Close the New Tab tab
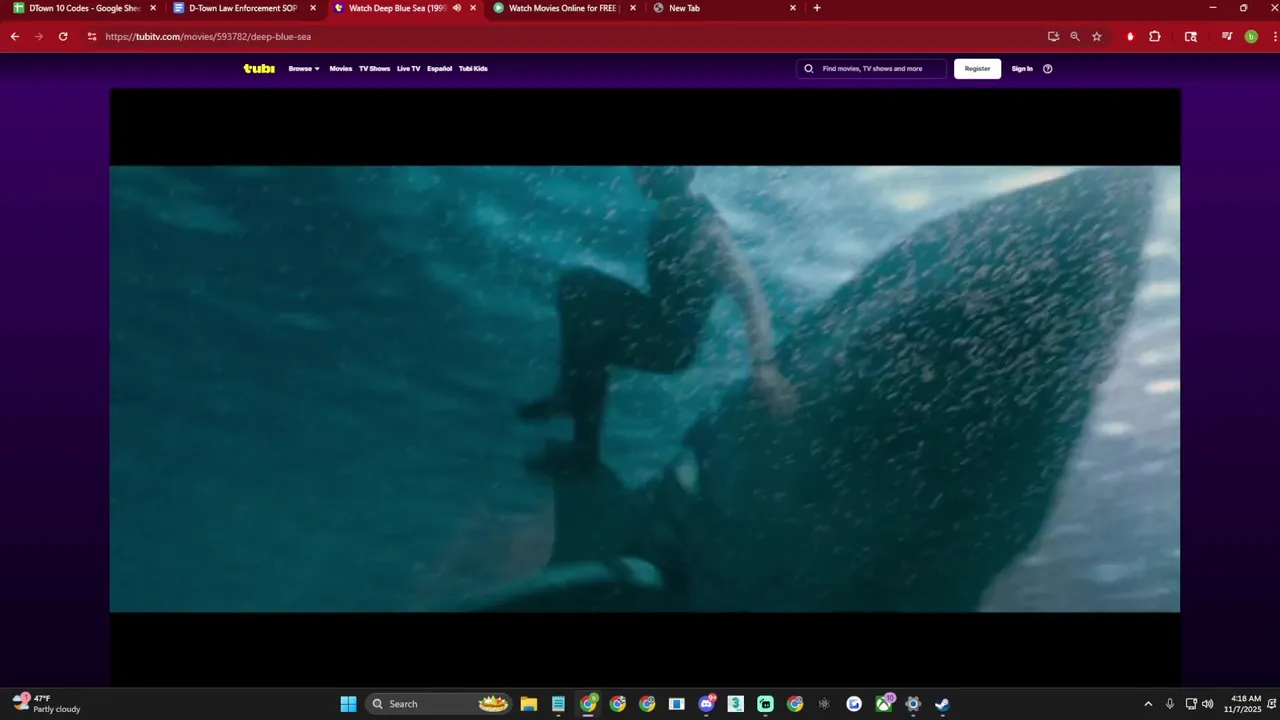The height and width of the screenshot is (720, 1280). click(x=793, y=8)
